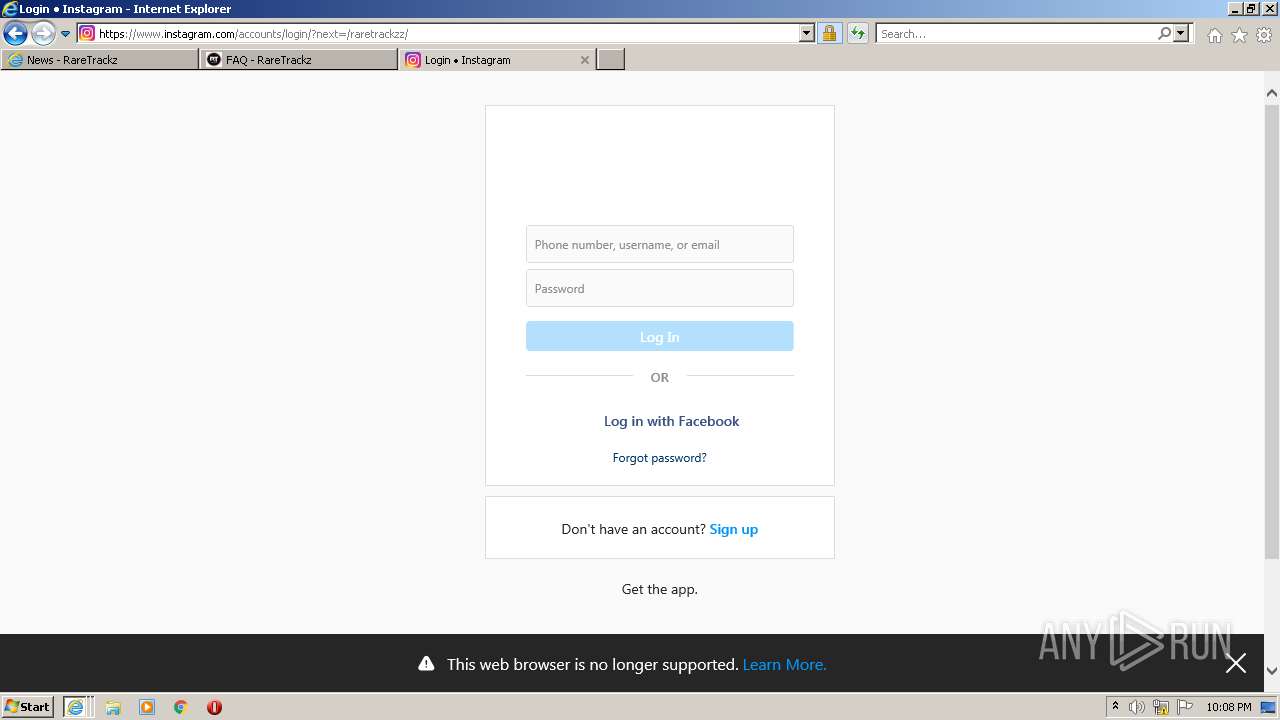The height and width of the screenshot is (720, 1280).
Task: Expand the address bar autocomplete dropdown
Action: (807, 33)
